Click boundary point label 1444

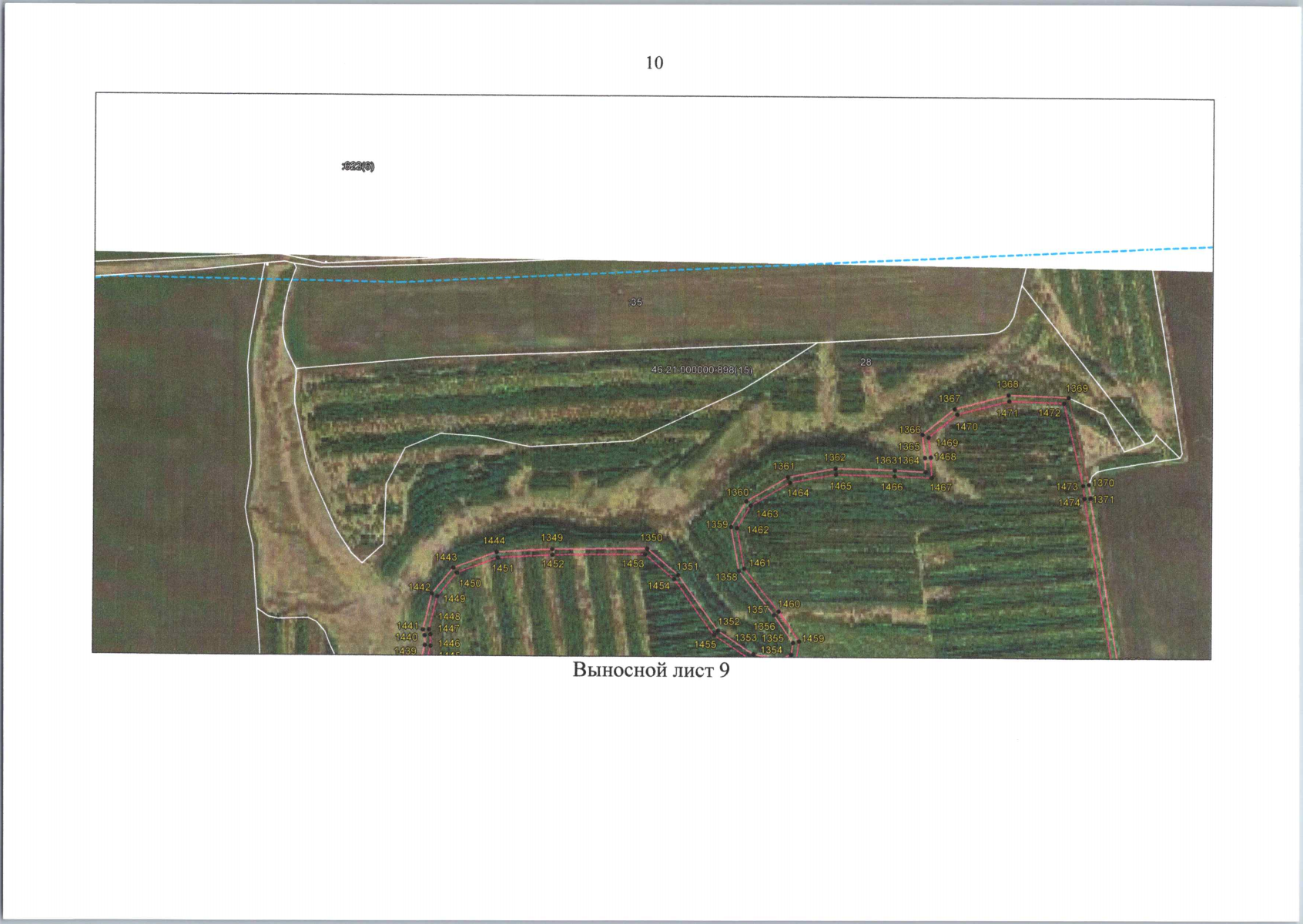[494, 541]
